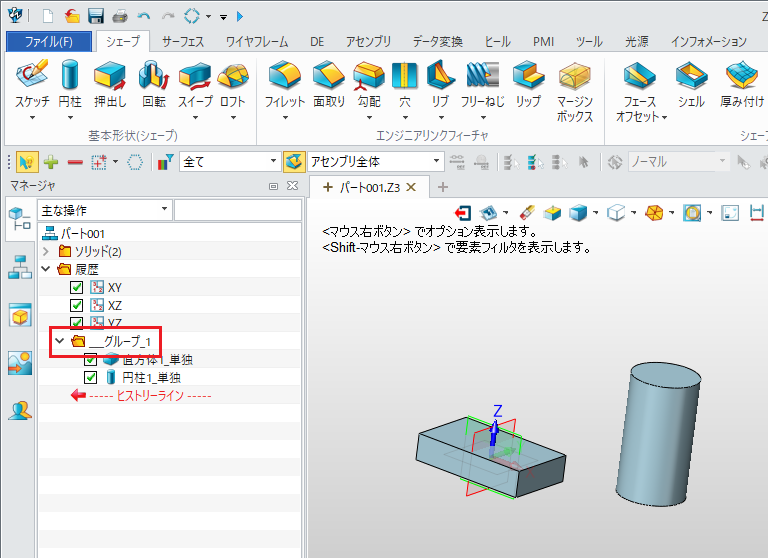Select the スケッチ (Sketch) tool
The height and width of the screenshot is (558, 768).
click(32, 83)
